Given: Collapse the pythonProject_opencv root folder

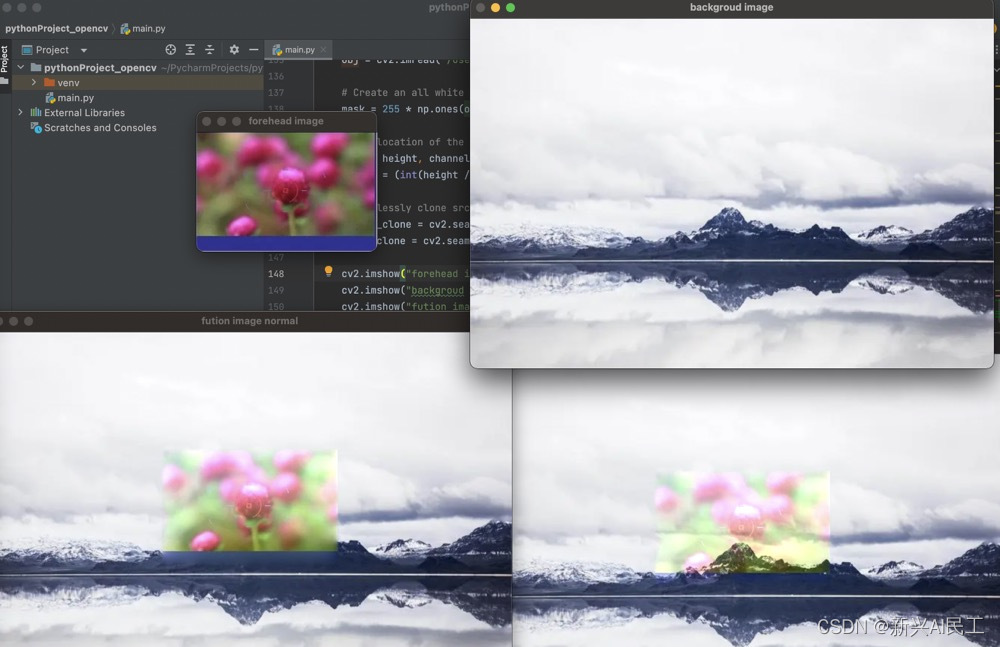Looking at the screenshot, I should pos(20,67).
